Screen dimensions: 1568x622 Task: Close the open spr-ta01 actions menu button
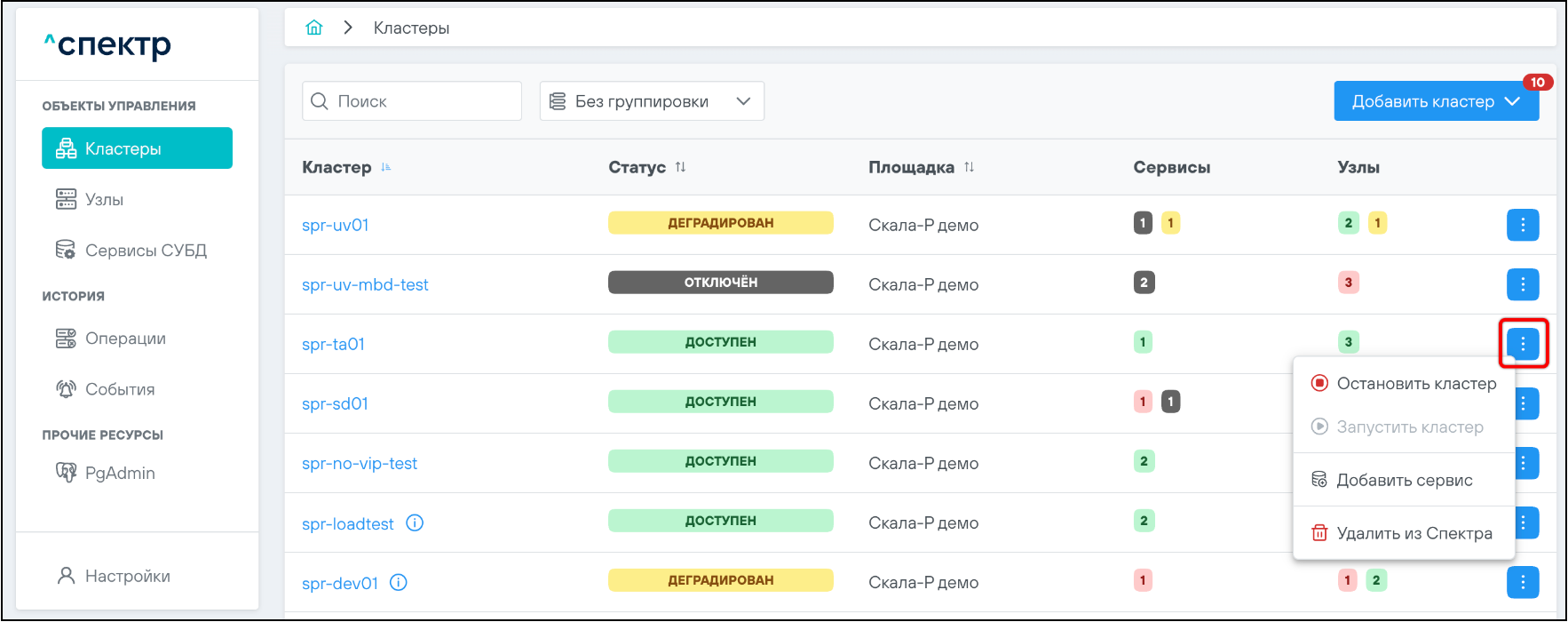coord(1522,343)
